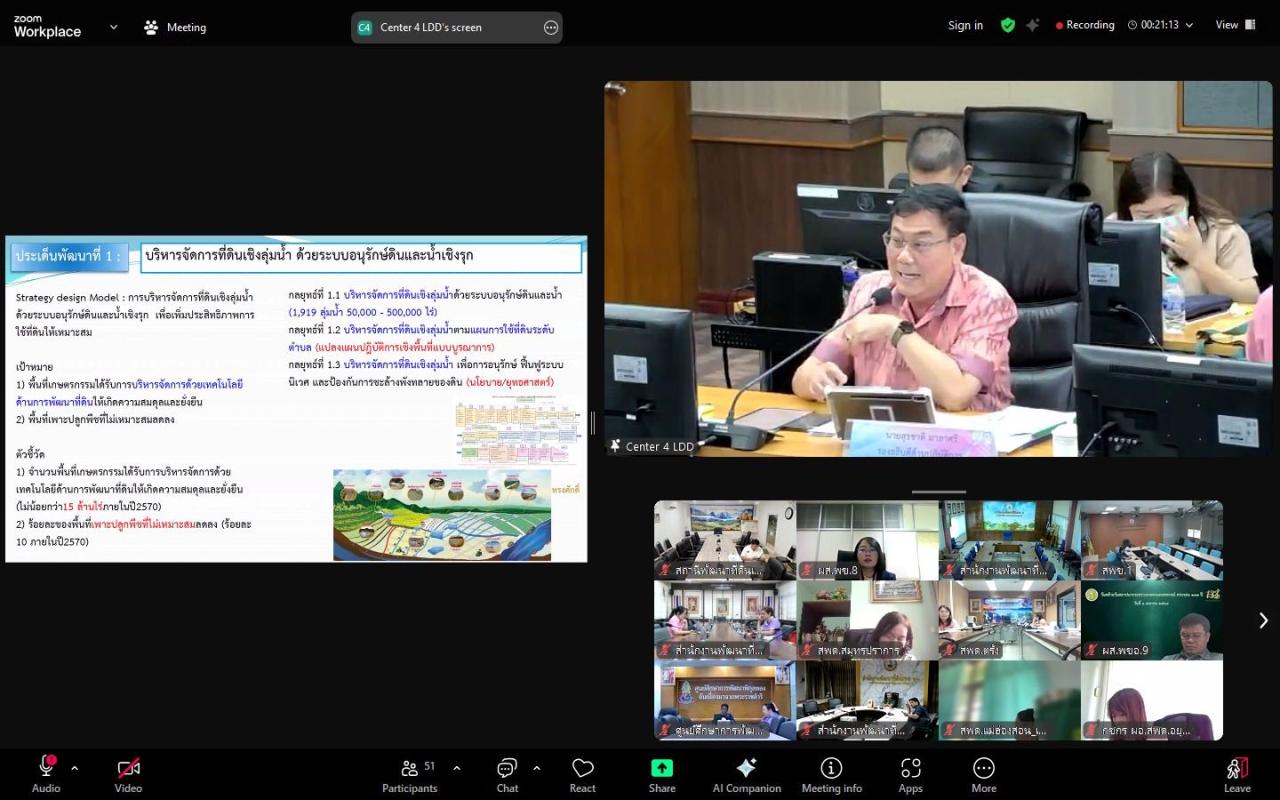Open the Apps menu

coord(910,774)
